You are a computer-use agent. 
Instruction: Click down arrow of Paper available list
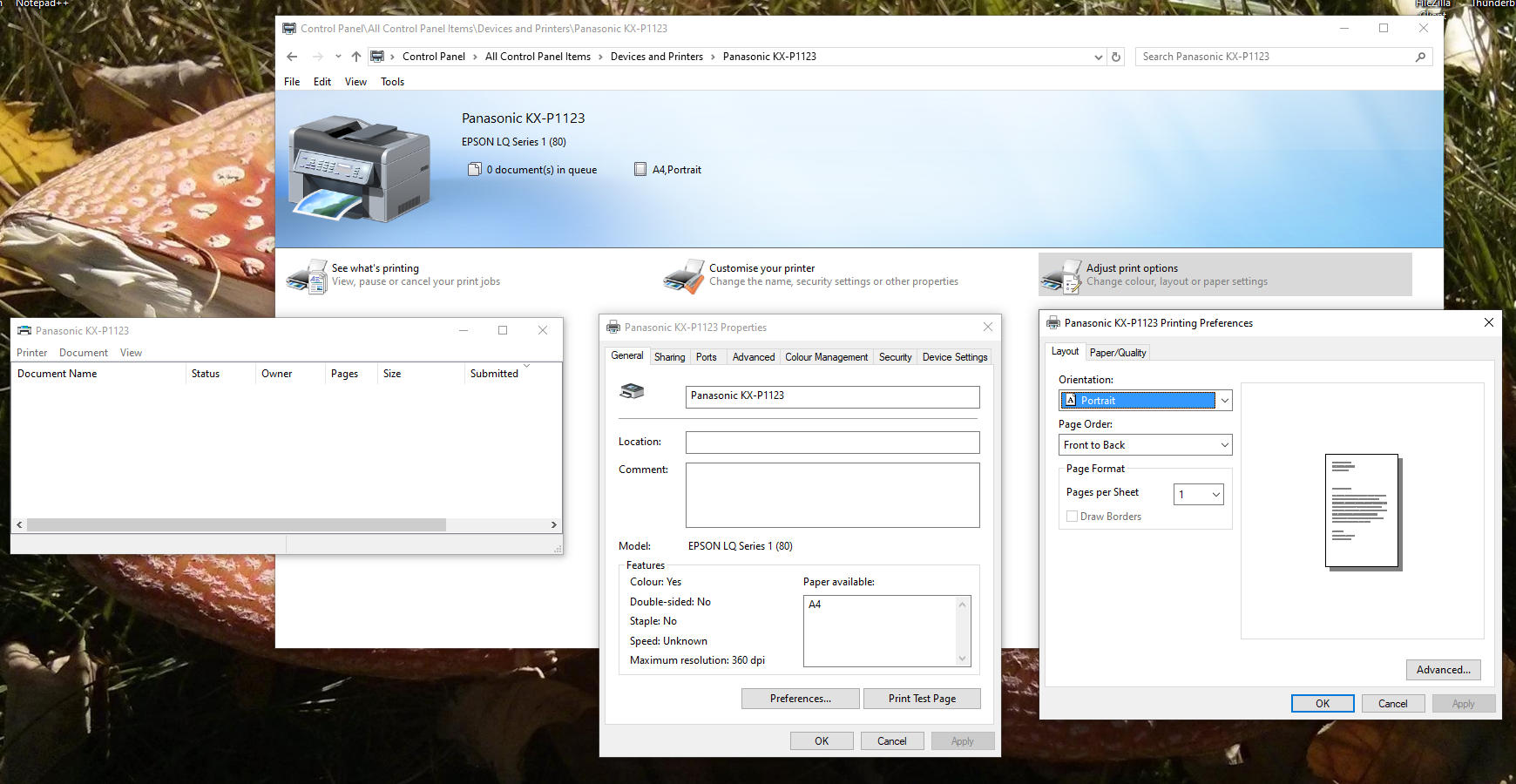click(x=963, y=659)
